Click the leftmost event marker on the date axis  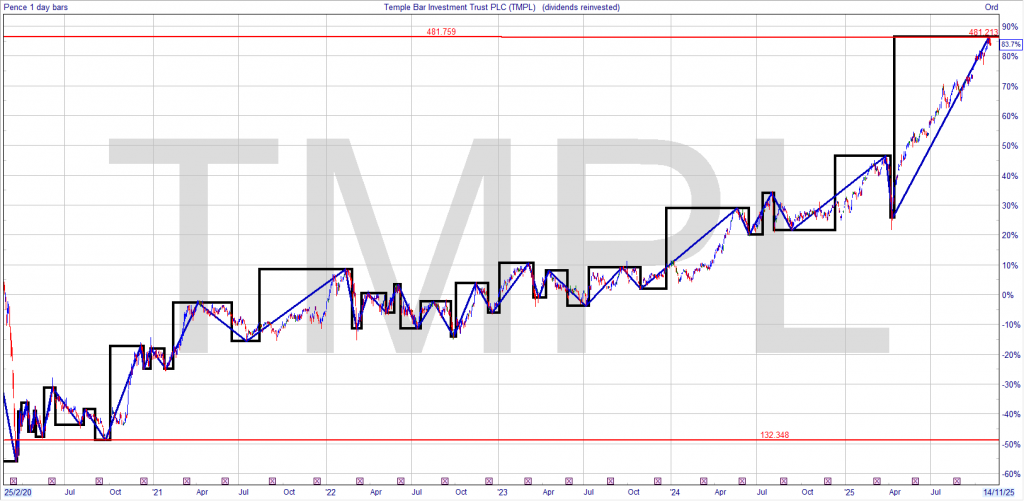(x=14, y=481)
